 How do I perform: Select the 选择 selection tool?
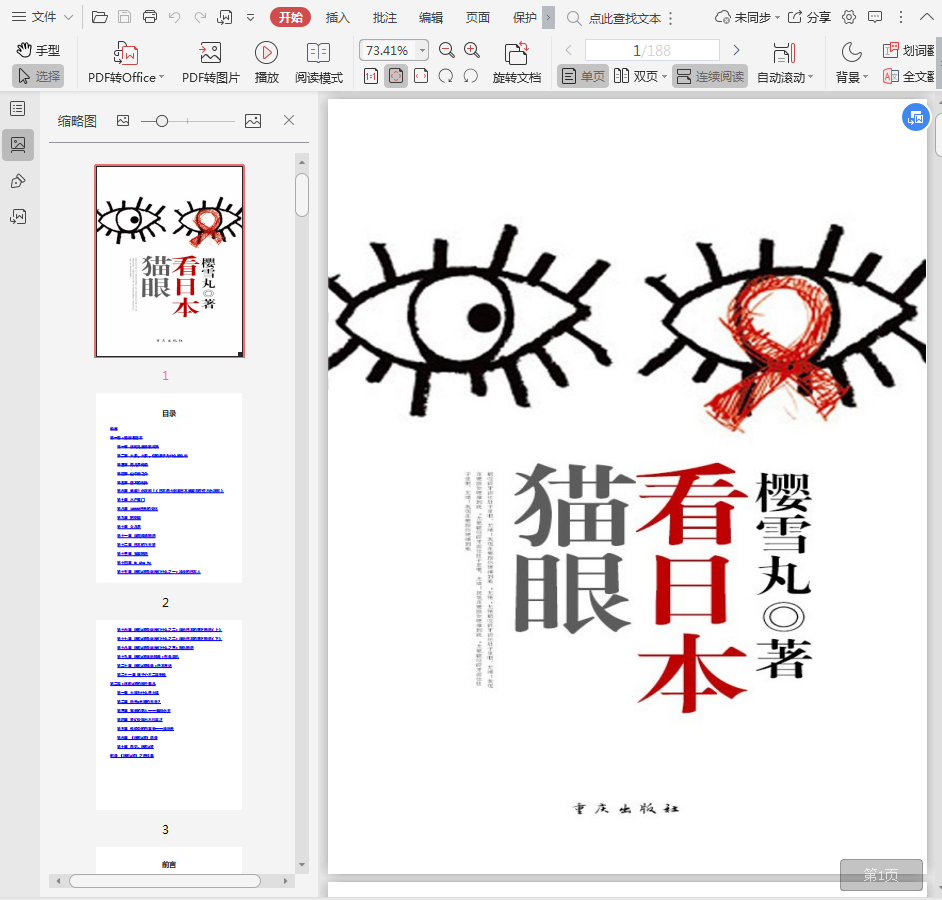pos(38,76)
